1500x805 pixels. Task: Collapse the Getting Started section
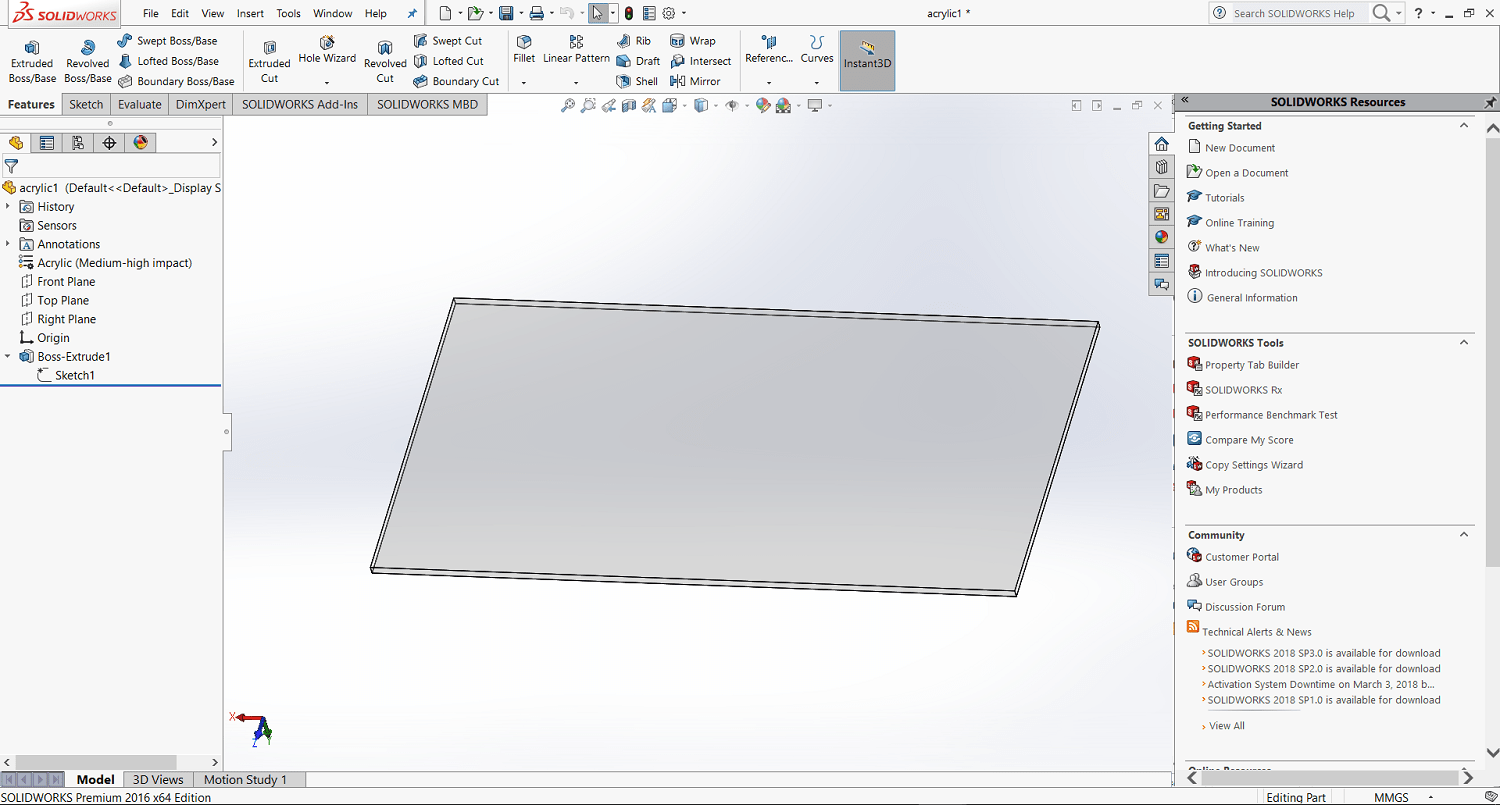[1464, 126]
